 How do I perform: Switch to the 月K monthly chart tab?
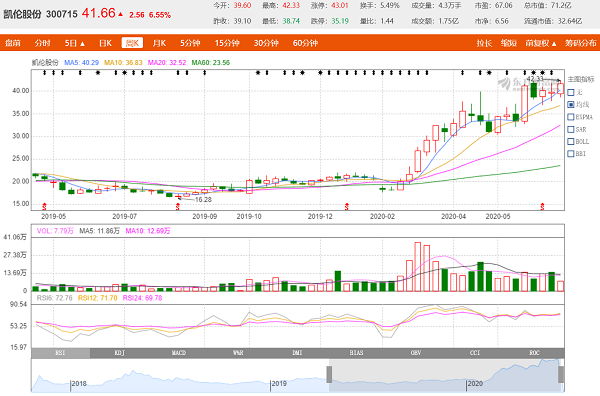click(159, 43)
